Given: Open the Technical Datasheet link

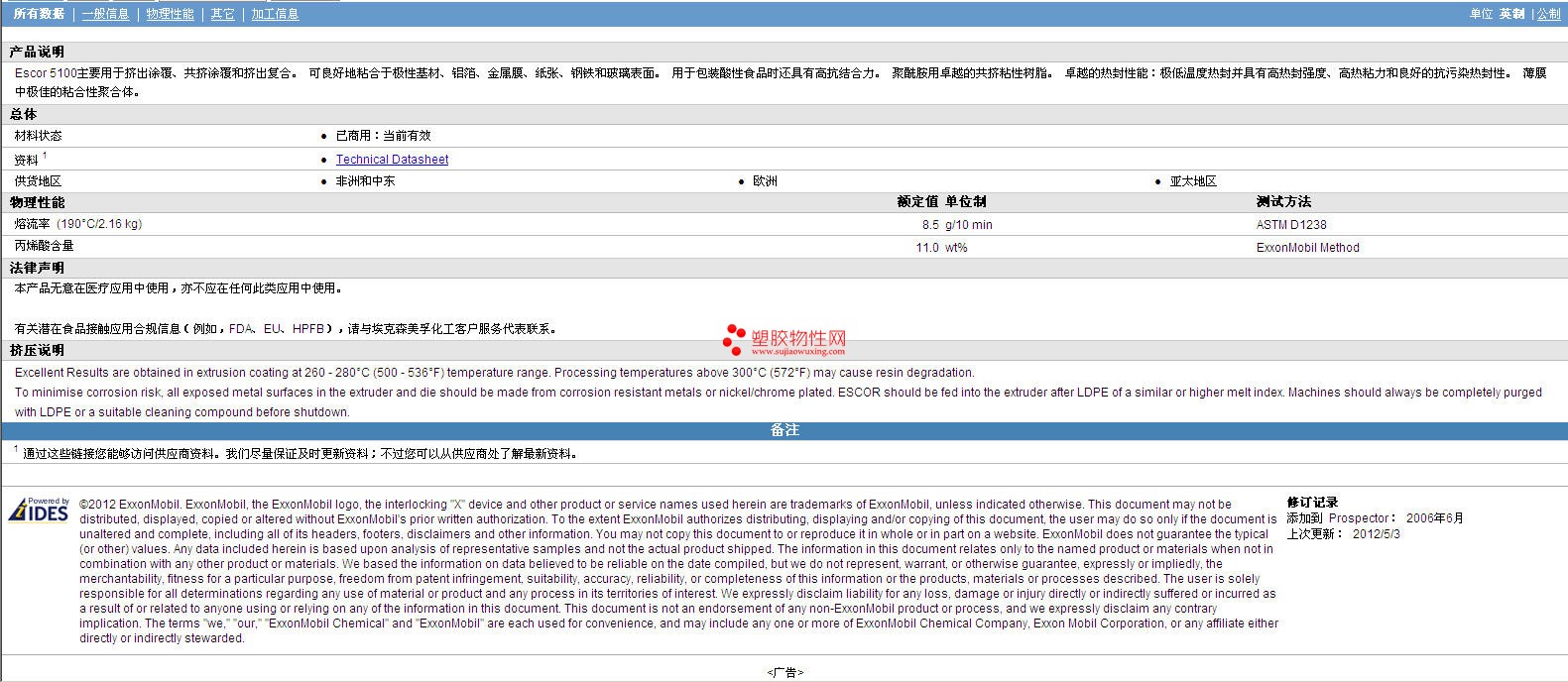Looking at the screenshot, I should tap(392, 160).
